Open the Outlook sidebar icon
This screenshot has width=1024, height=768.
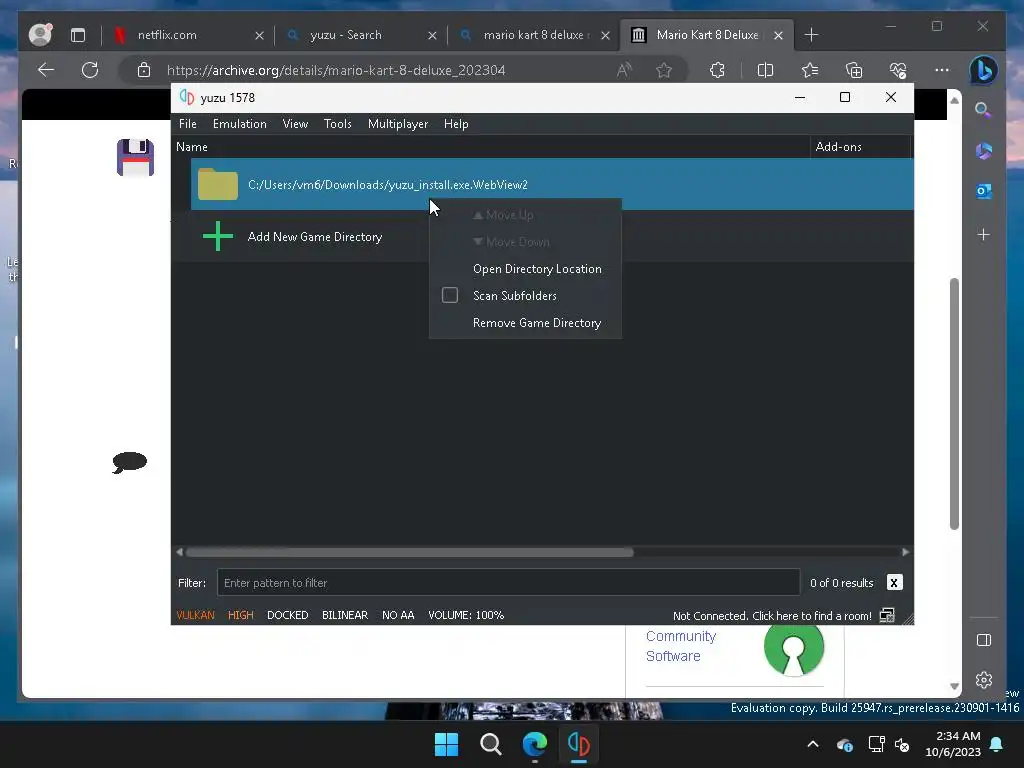click(x=984, y=191)
